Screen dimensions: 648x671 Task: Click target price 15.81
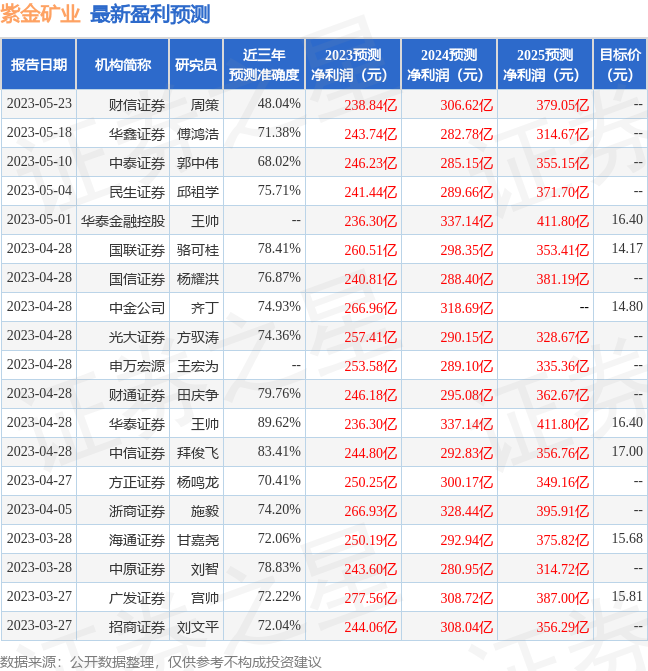coord(627,597)
